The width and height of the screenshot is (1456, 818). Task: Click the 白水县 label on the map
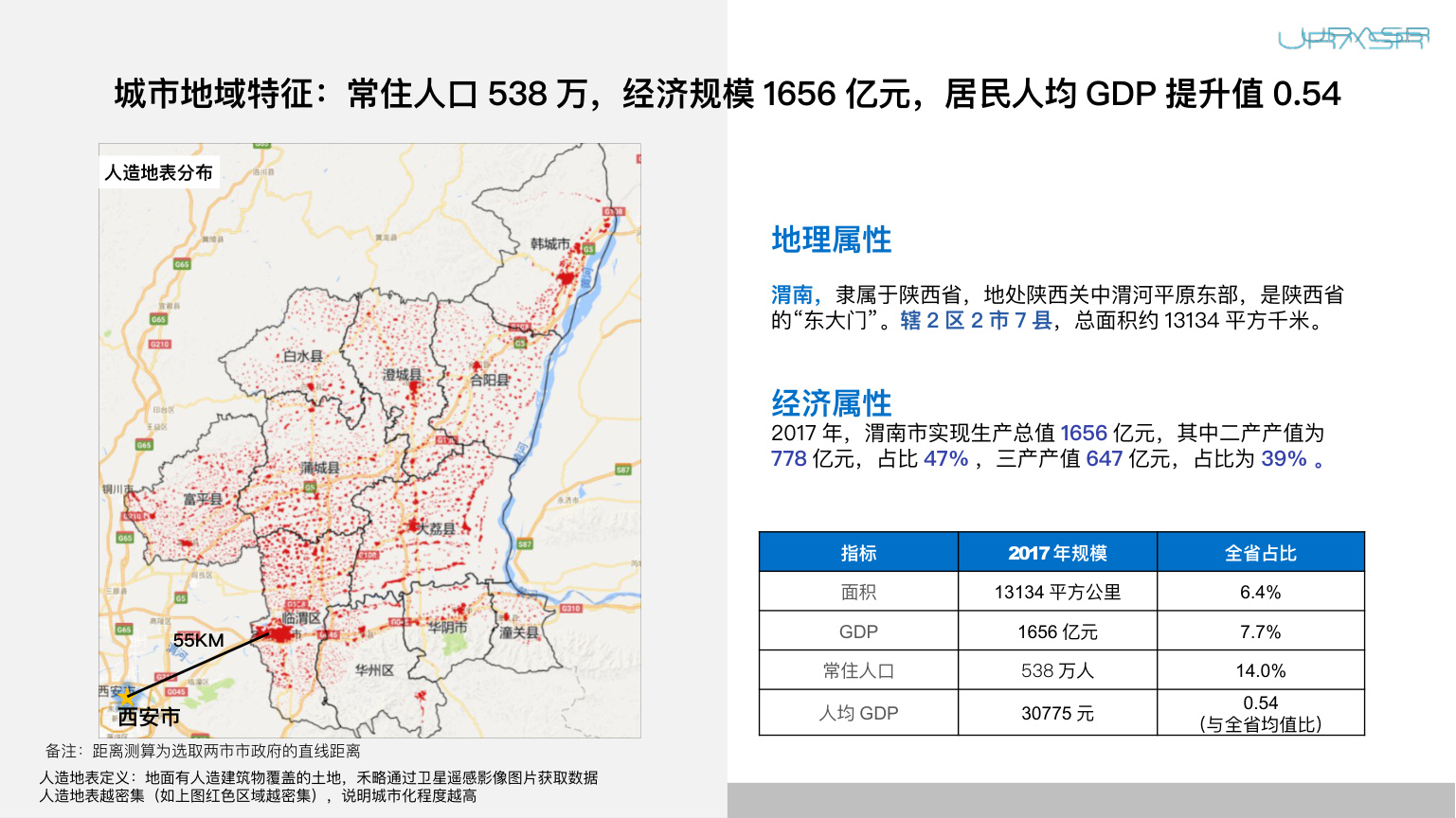pos(303,356)
